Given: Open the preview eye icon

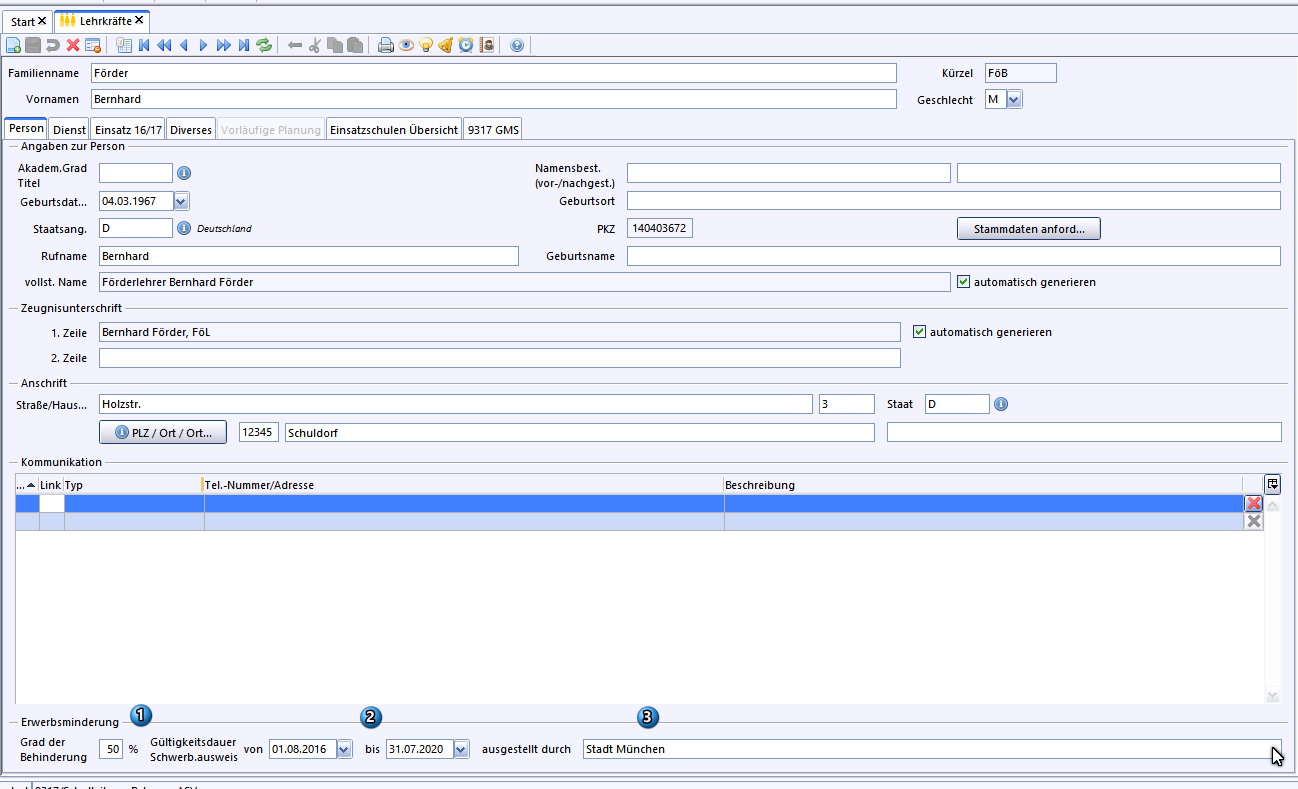Looking at the screenshot, I should pos(406,45).
